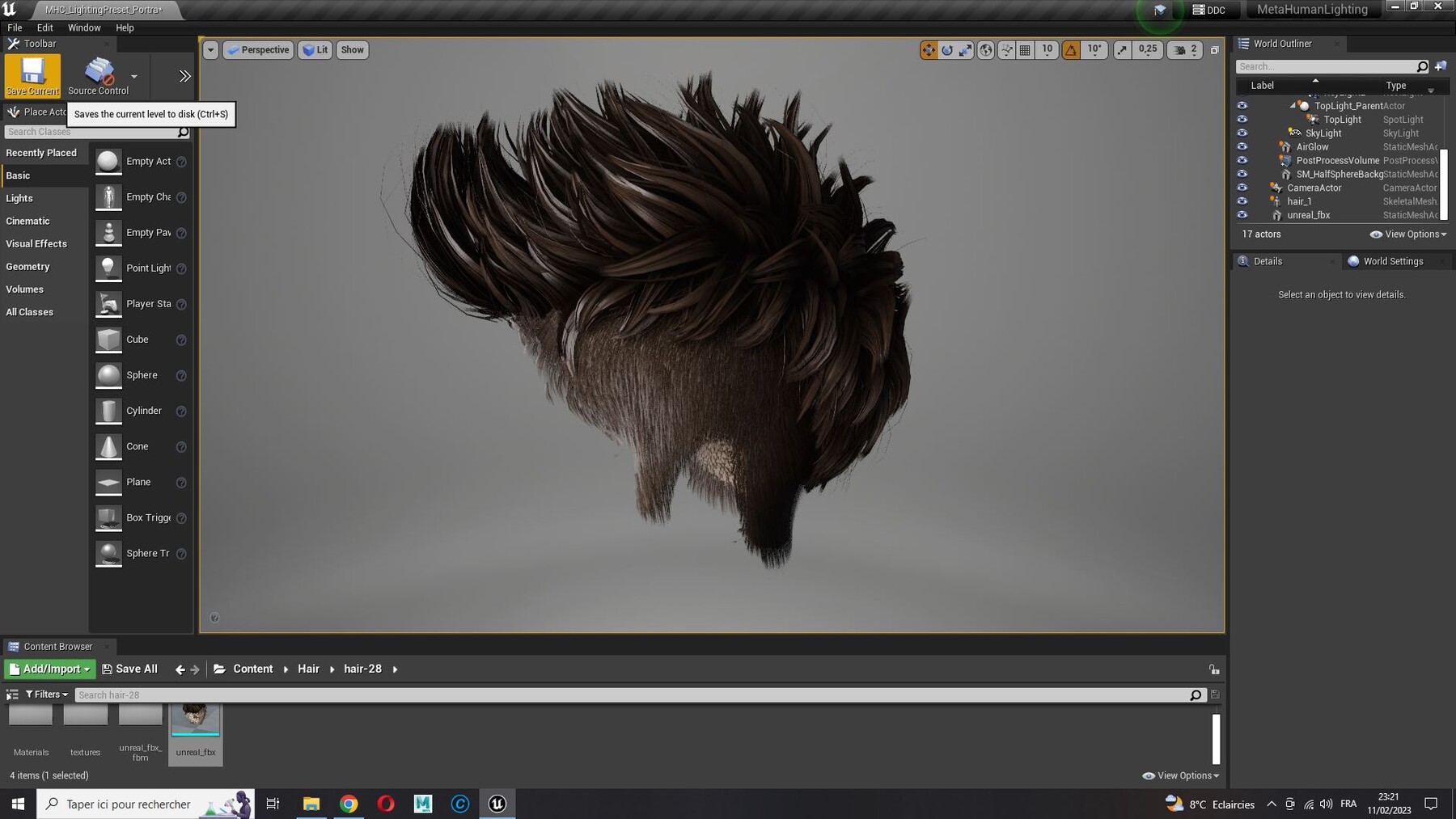Image resolution: width=1456 pixels, height=819 pixels.
Task: Select the rotate gizmo mode
Action: (947, 50)
